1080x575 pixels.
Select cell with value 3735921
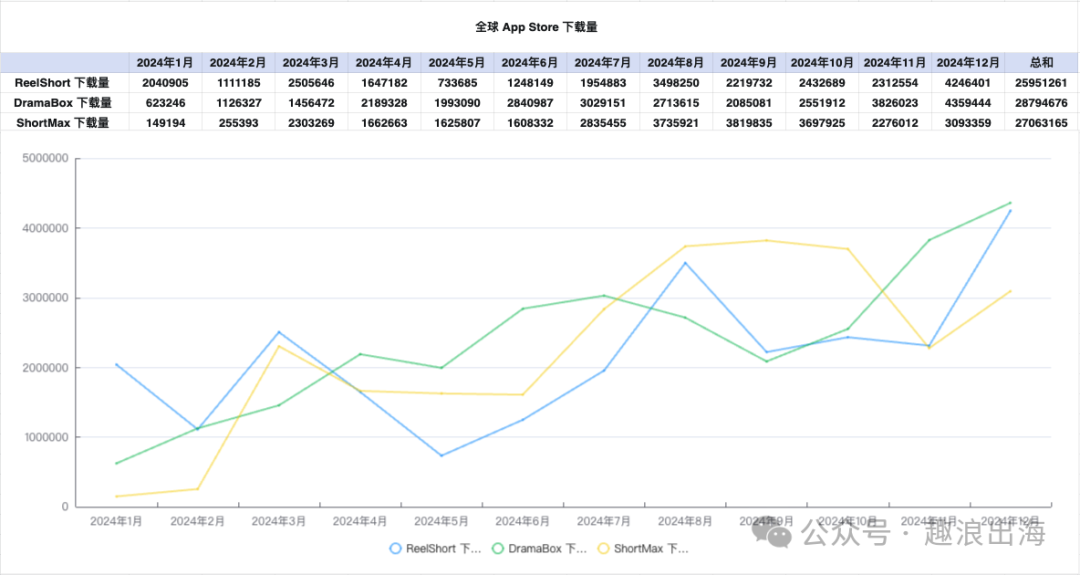676,123
